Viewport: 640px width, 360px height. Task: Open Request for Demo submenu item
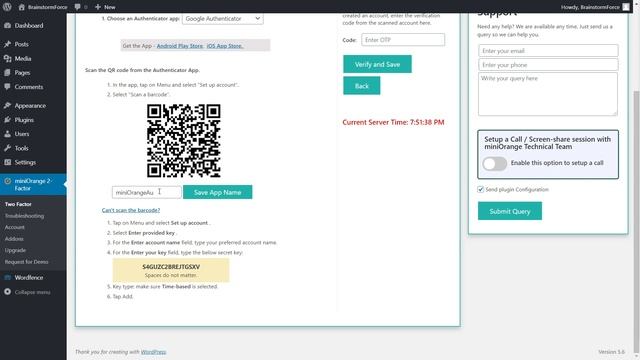click(x=27, y=262)
